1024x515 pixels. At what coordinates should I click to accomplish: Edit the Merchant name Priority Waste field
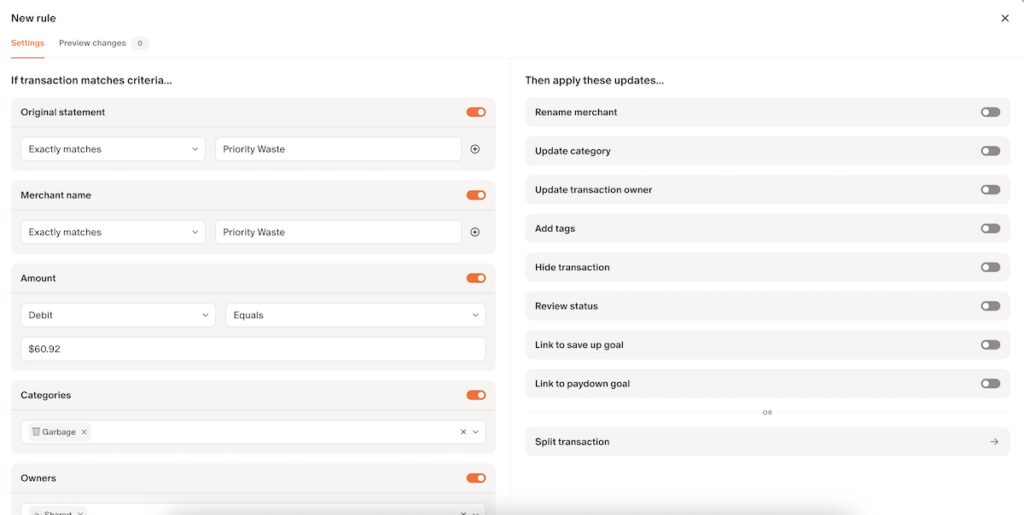(x=338, y=232)
